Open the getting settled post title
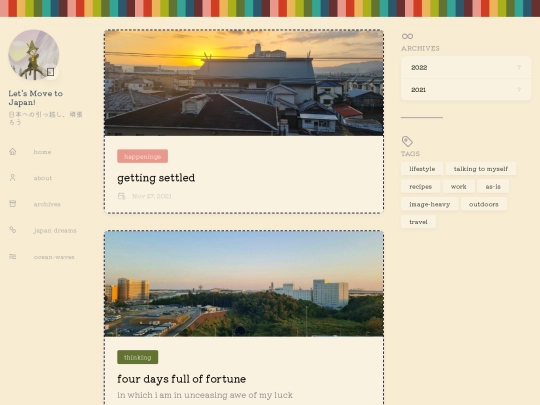Image resolution: width=540 pixels, height=405 pixels. [x=156, y=178]
